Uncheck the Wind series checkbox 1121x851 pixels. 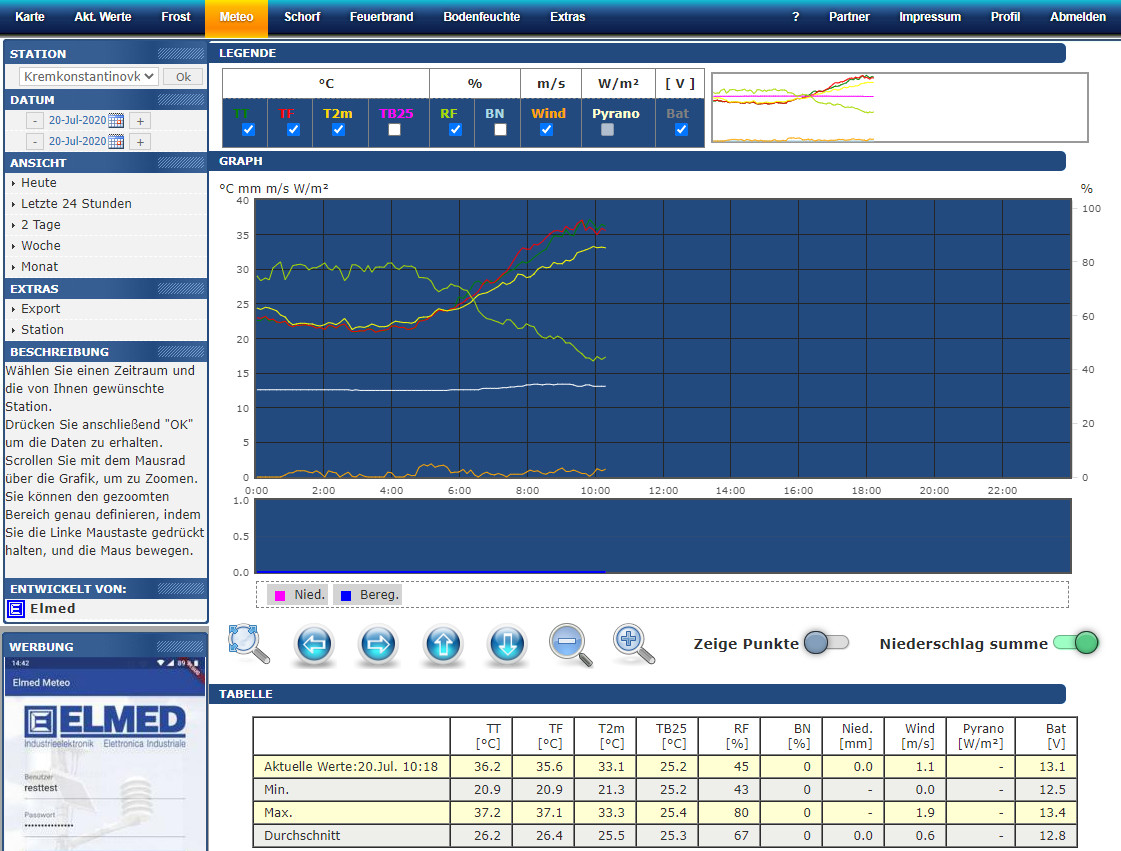tap(547, 130)
